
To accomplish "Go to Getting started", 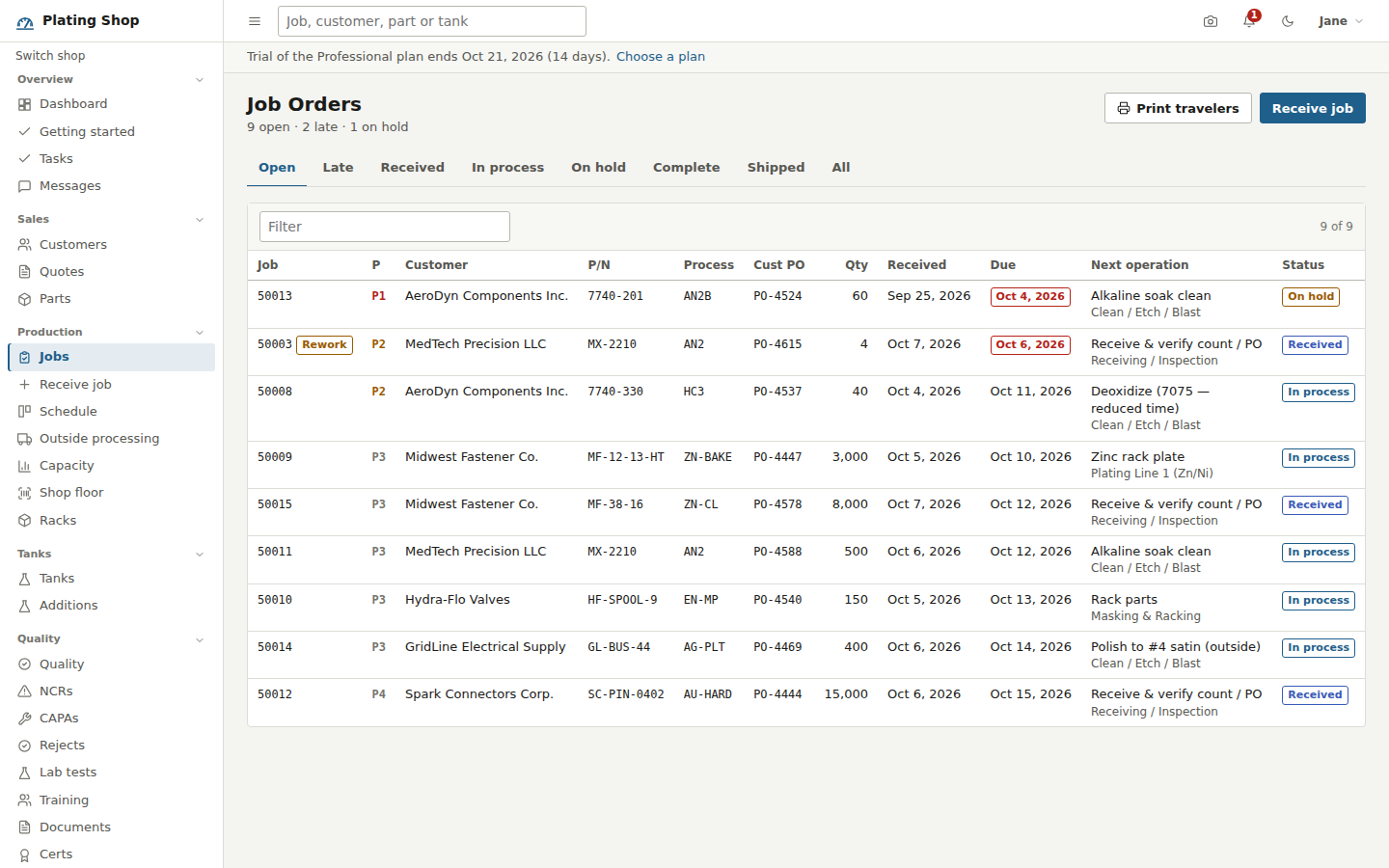I will pyautogui.click(x=111, y=131).
